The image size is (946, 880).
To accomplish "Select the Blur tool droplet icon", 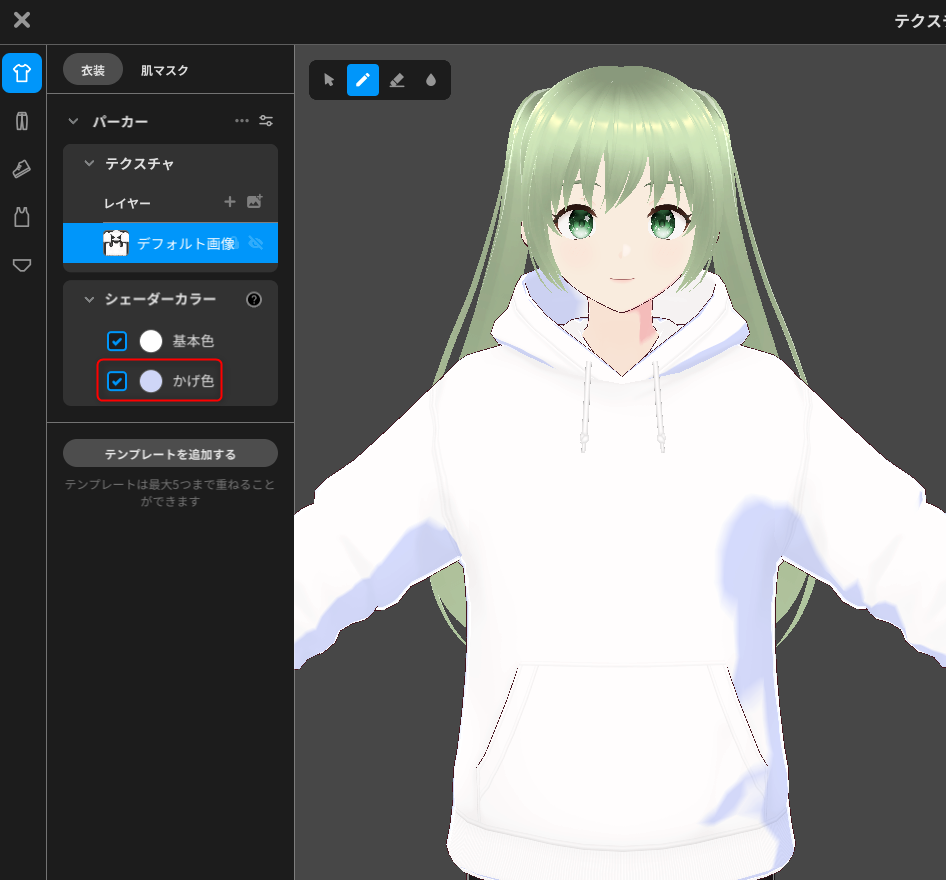I will coord(431,80).
